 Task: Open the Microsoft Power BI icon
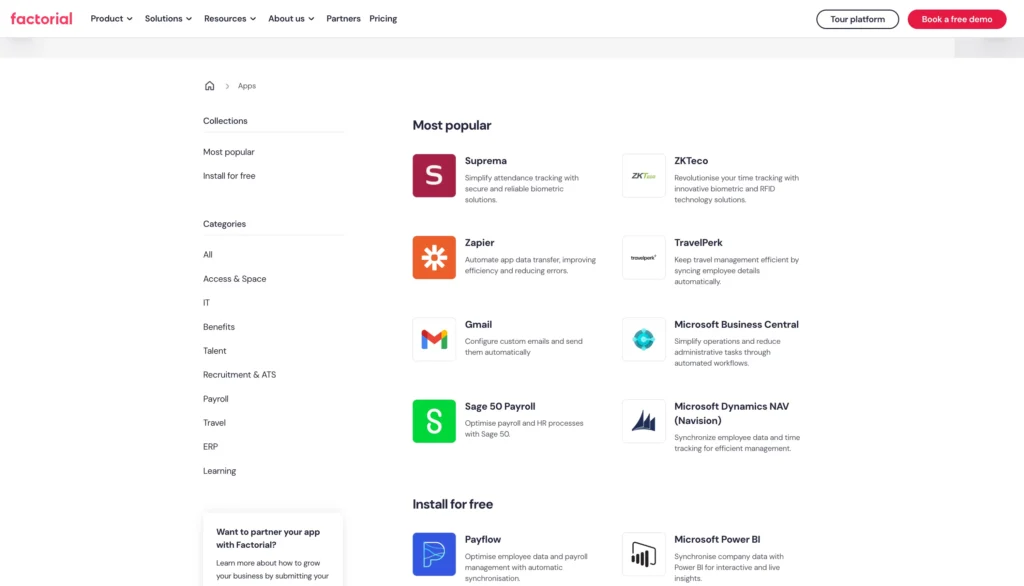pos(643,554)
